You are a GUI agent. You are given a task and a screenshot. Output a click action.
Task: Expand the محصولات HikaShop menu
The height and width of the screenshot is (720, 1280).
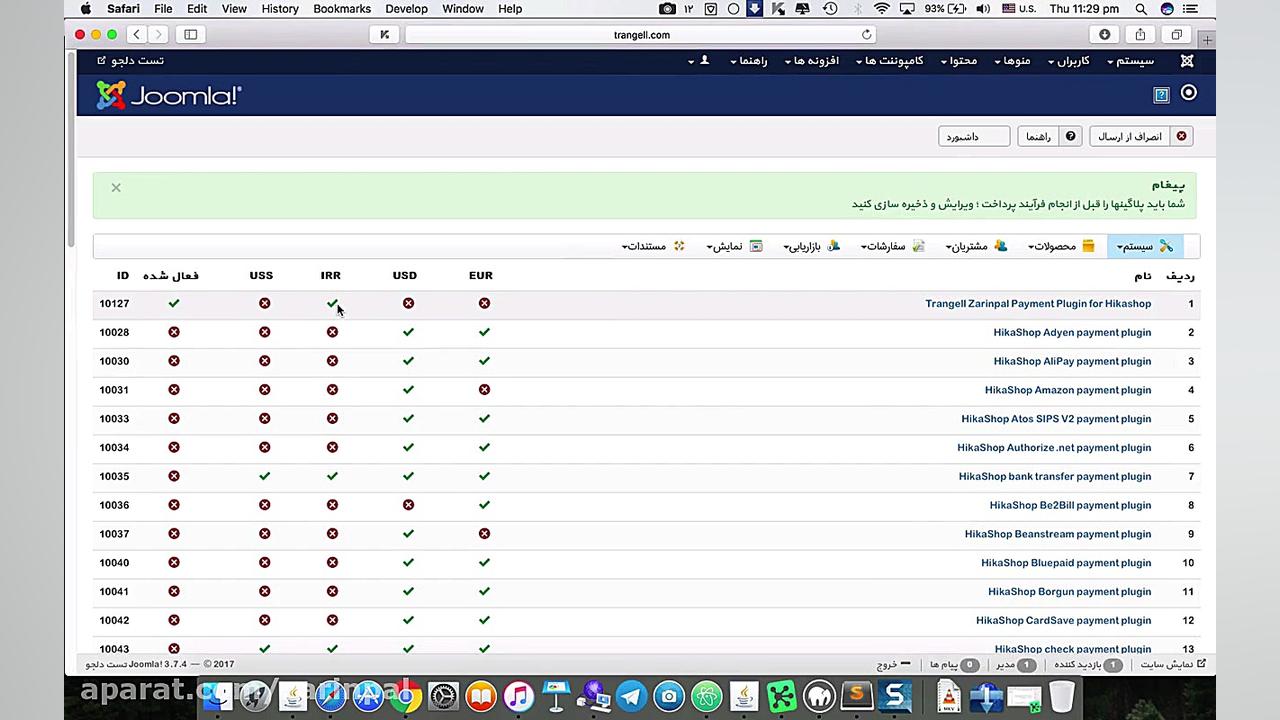click(1061, 246)
